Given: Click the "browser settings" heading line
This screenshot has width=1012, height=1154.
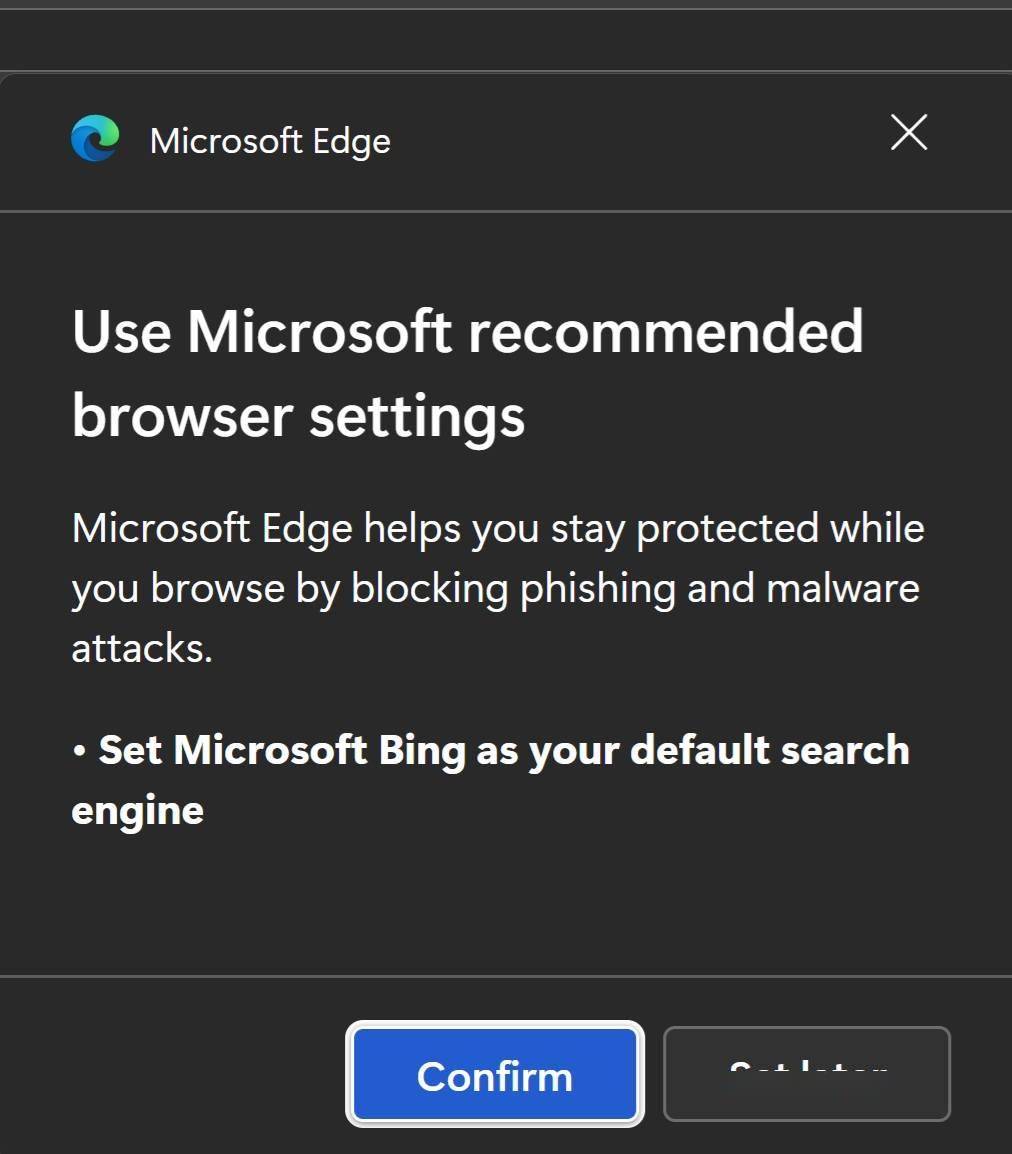Looking at the screenshot, I should (299, 417).
